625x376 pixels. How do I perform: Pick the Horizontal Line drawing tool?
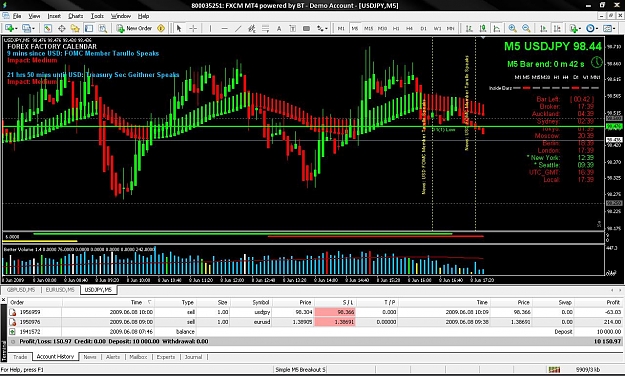point(224,28)
